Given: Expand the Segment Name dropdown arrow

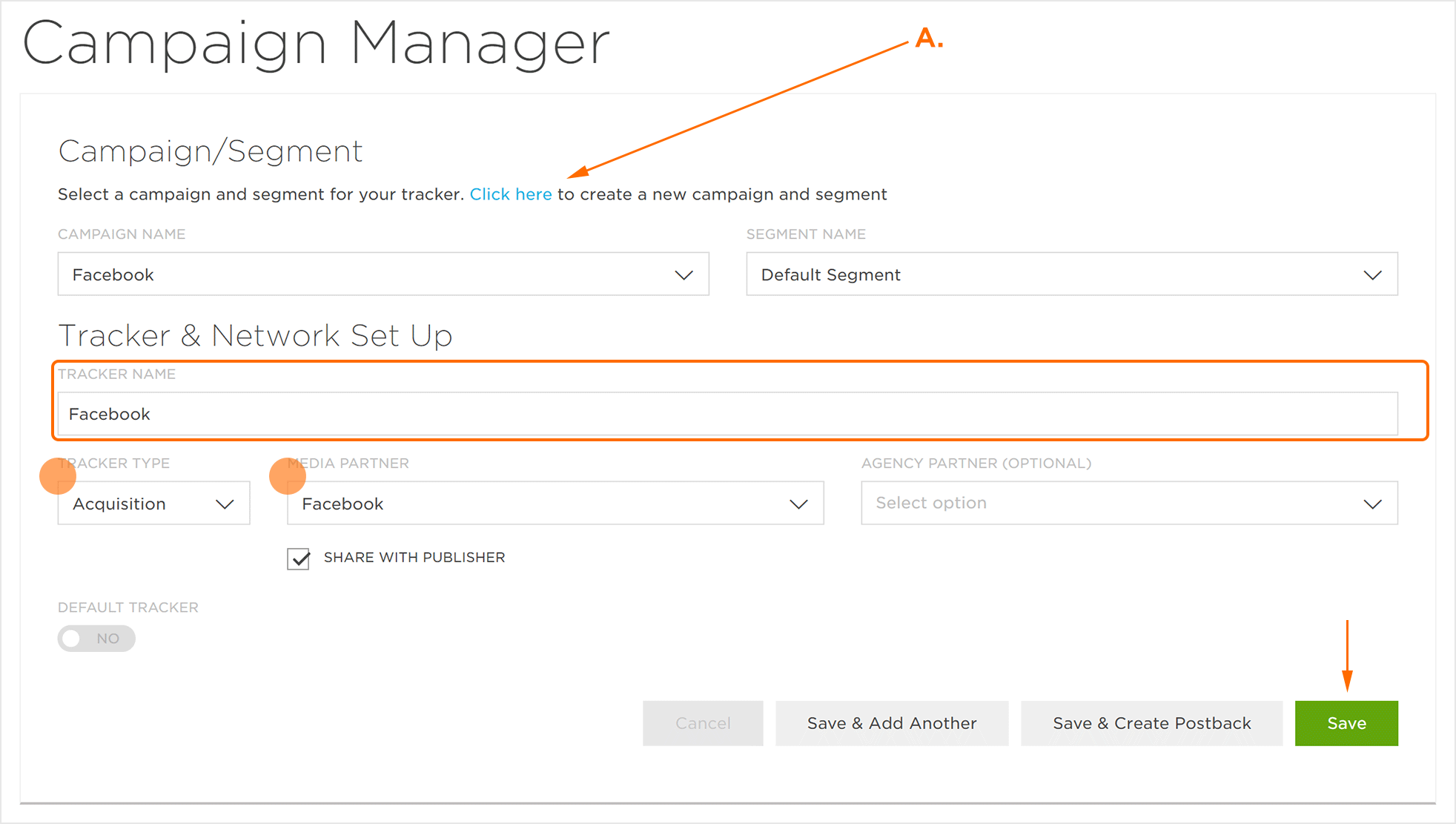Looking at the screenshot, I should (x=1372, y=275).
